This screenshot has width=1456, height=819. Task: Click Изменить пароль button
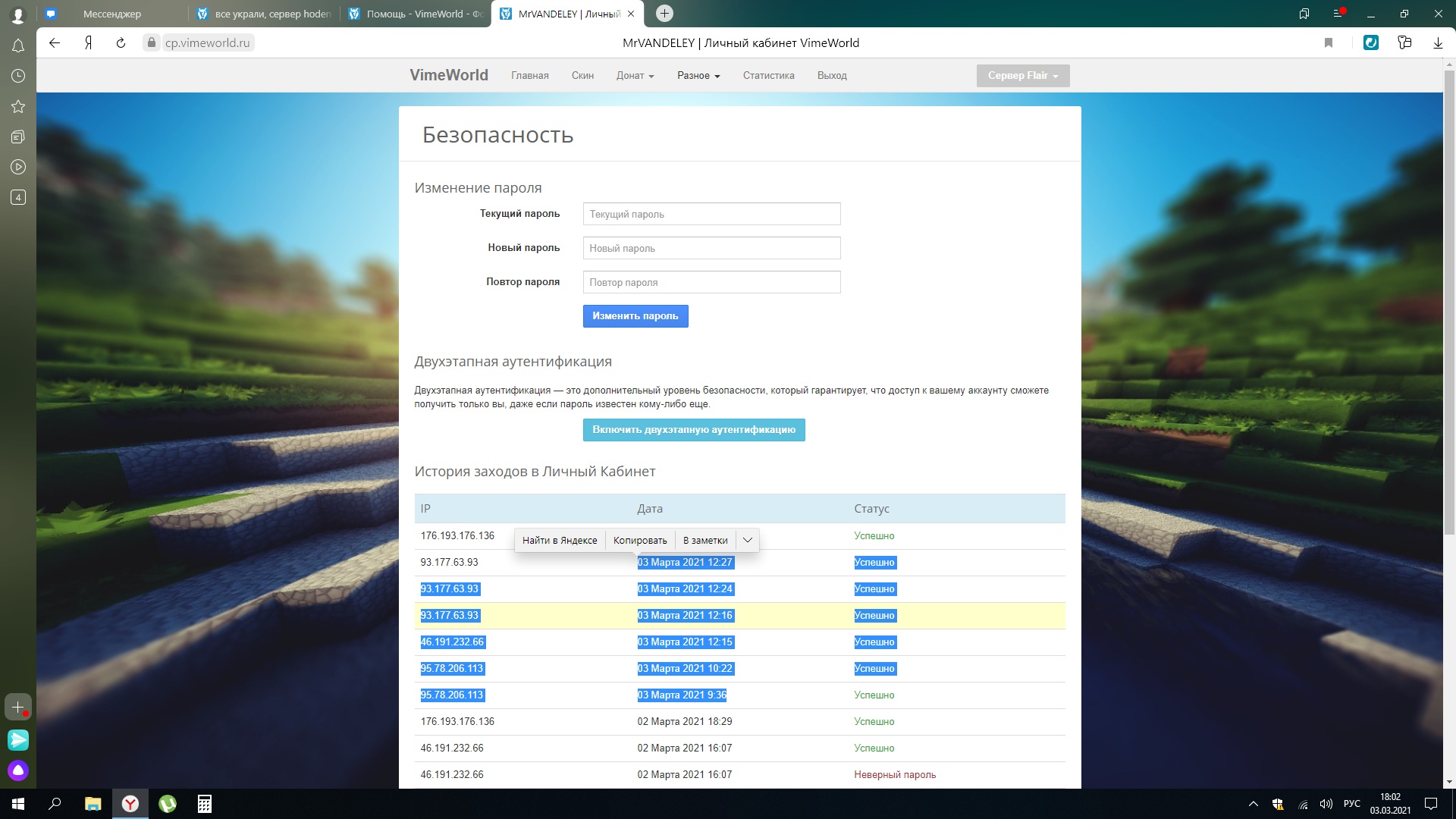pyautogui.click(x=635, y=316)
